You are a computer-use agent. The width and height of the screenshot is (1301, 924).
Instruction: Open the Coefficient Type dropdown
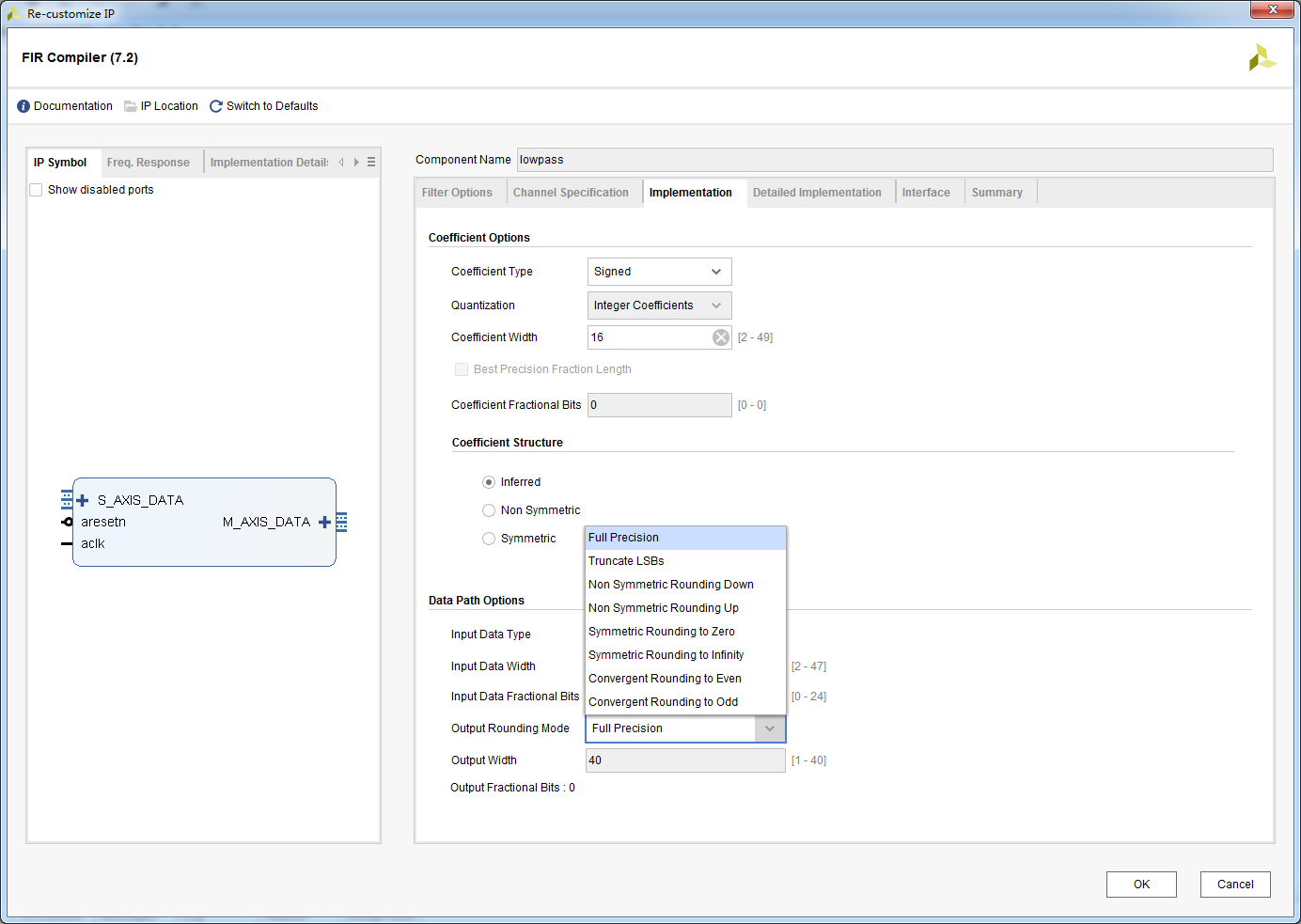click(x=659, y=272)
